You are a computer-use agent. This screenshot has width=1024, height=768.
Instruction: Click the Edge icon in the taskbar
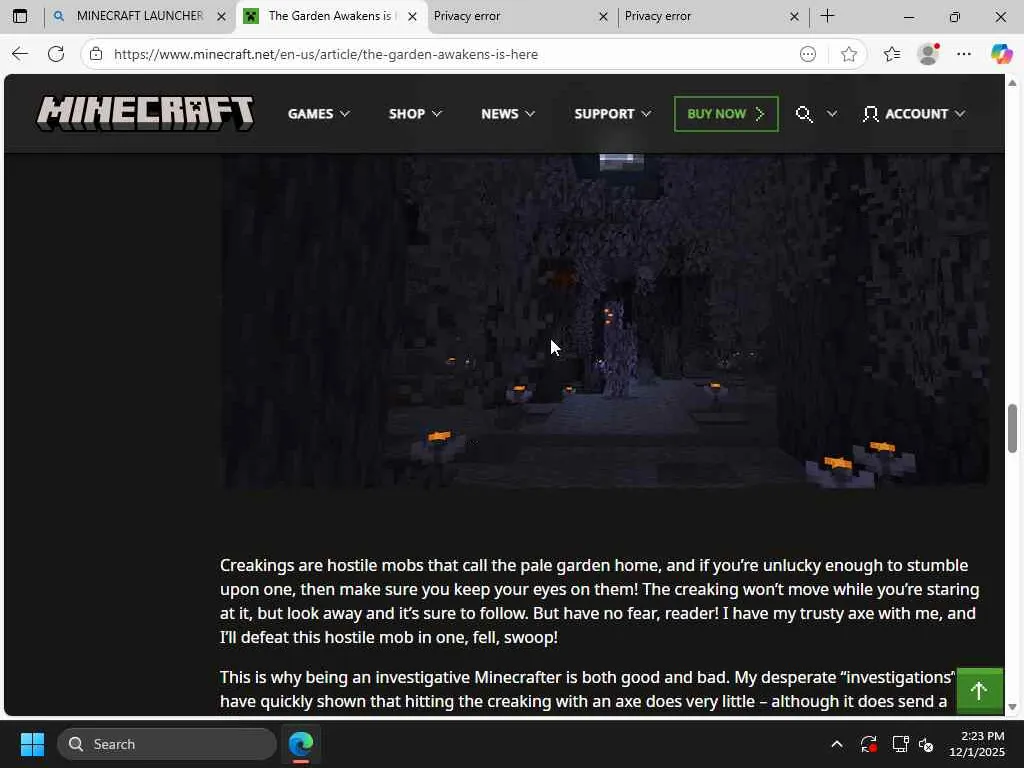(301, 744)
